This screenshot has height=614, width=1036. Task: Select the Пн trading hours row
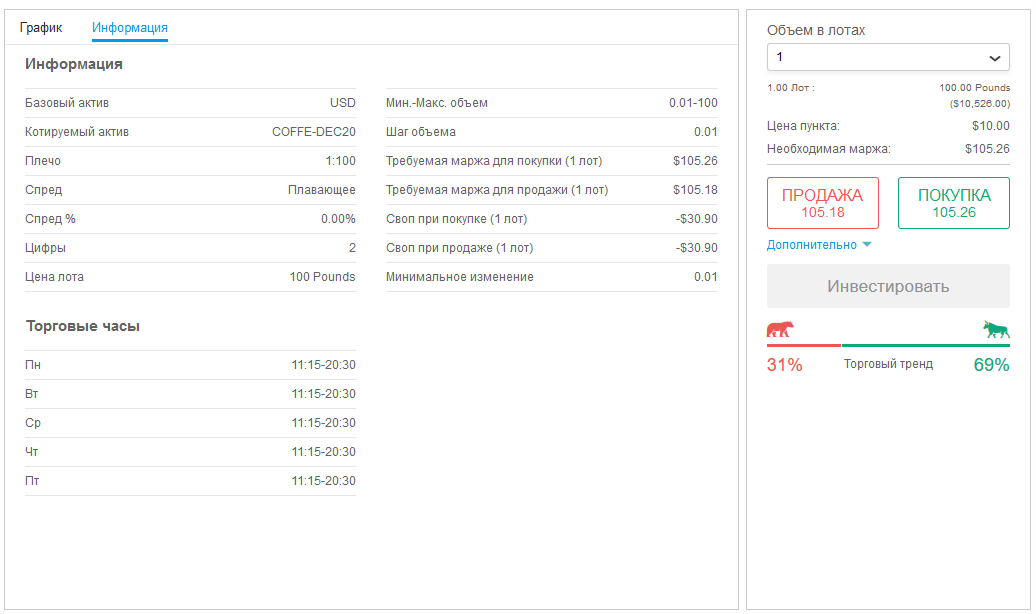click(x=190, y=365)
